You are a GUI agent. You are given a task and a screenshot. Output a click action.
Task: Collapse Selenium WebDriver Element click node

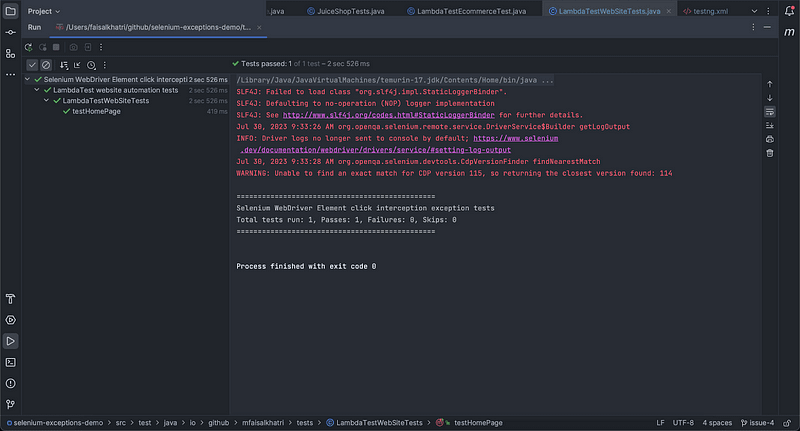[28, 80]
